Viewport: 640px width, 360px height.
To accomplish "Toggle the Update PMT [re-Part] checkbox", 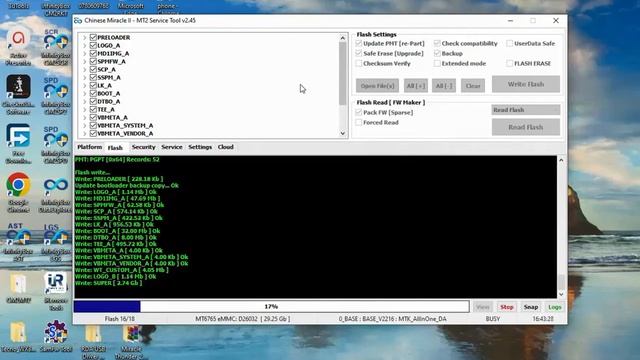I will point(359,43).
